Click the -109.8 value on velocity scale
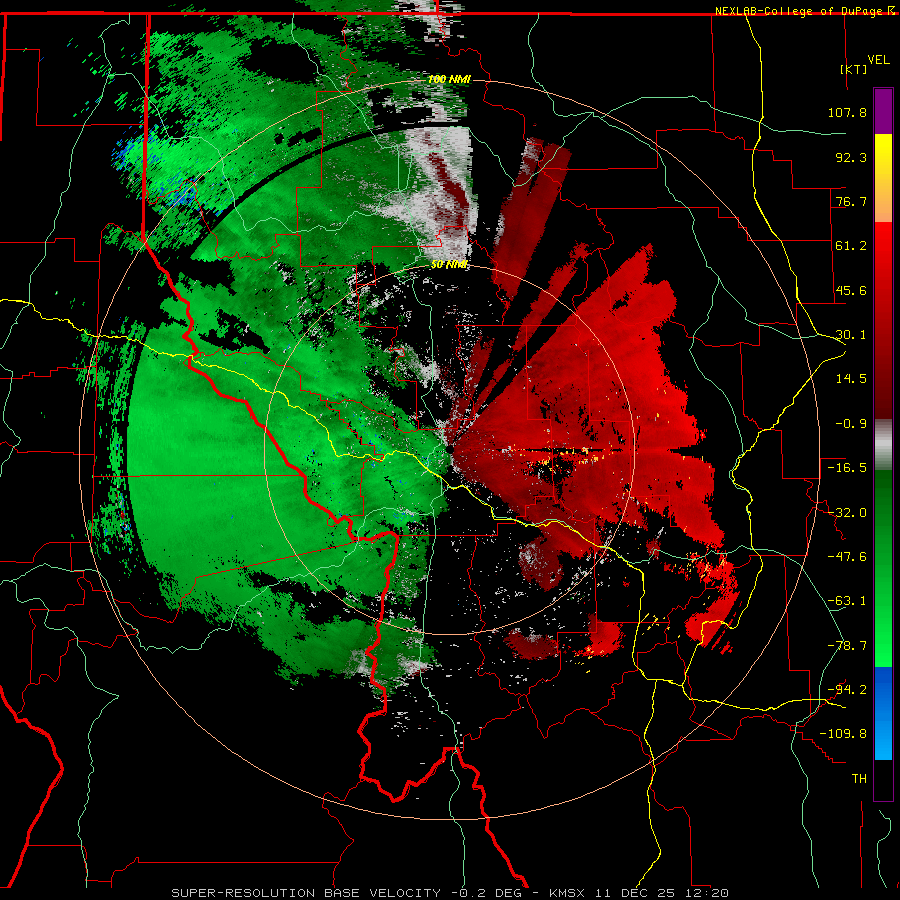The width and height of the screenshot is (900, 900). coord(843,734)
